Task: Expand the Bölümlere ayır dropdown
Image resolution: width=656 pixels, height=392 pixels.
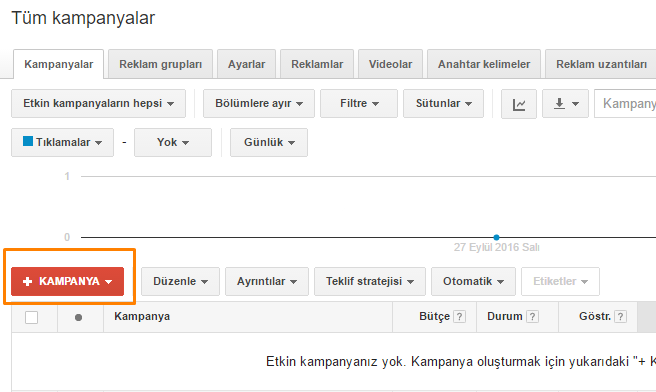Action: coord(259,103)
